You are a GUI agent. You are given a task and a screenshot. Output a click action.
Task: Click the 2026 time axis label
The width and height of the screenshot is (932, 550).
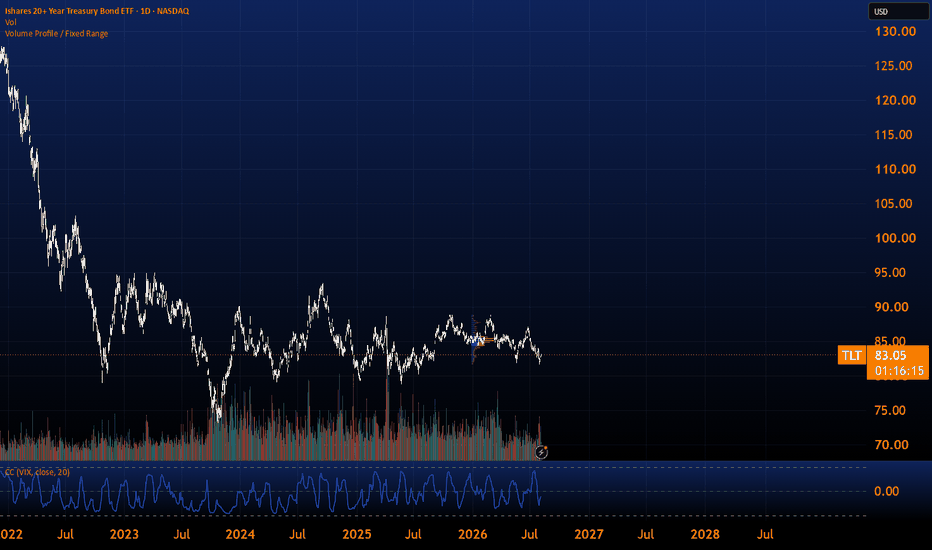click(473, 535)
